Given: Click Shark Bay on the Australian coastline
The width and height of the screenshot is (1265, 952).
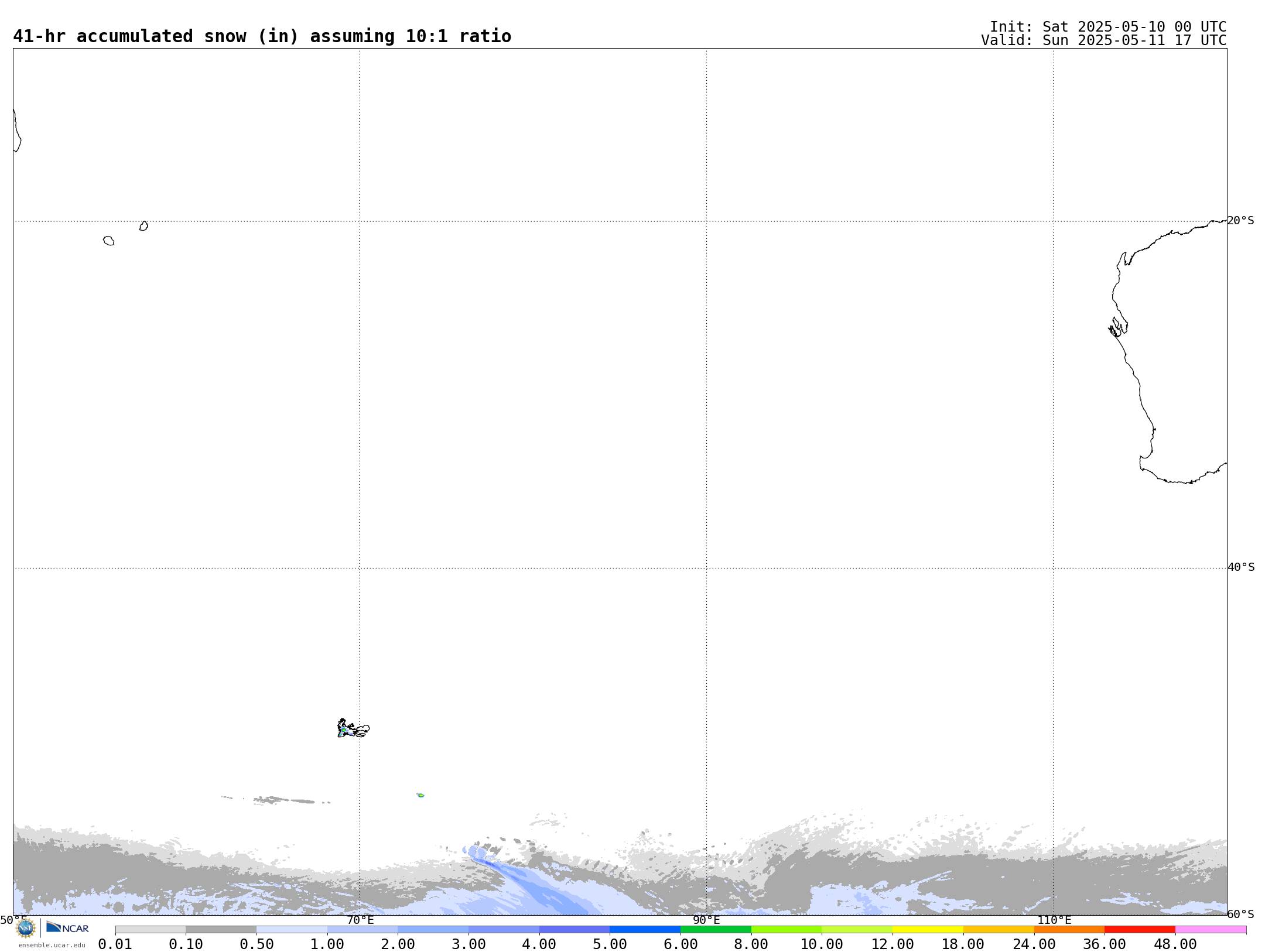Looking at the screenshot, I should (1118, 327).
